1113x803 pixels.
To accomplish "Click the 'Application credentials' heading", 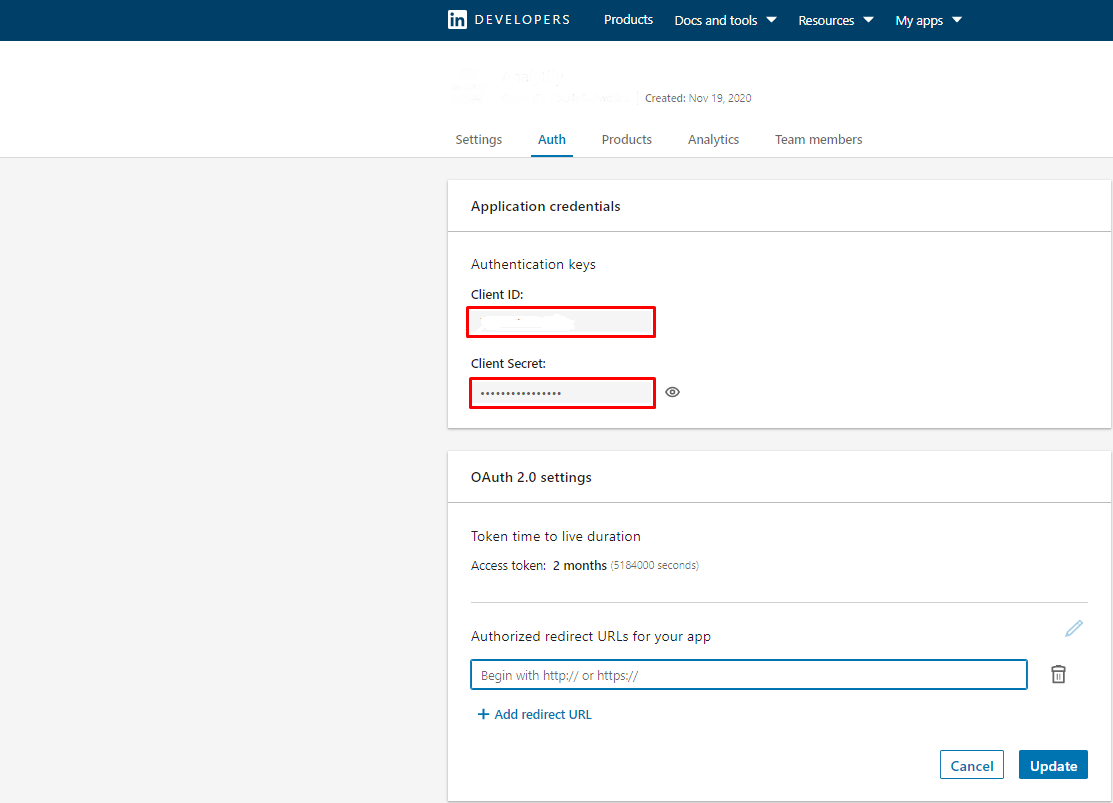I will pos(545,207).
